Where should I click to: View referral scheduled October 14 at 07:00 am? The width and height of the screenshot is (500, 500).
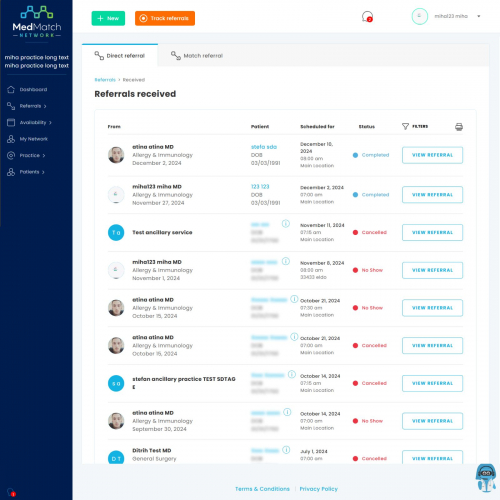click(432, 421)
